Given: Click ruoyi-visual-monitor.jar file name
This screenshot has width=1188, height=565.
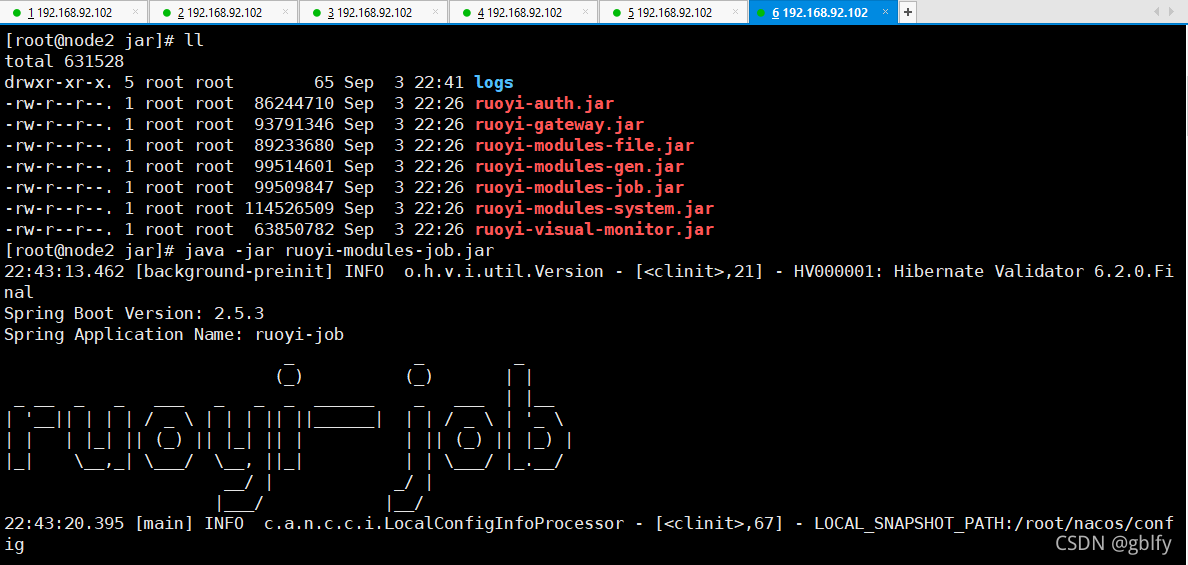Looking at the screenshot, I should (594, 229).
